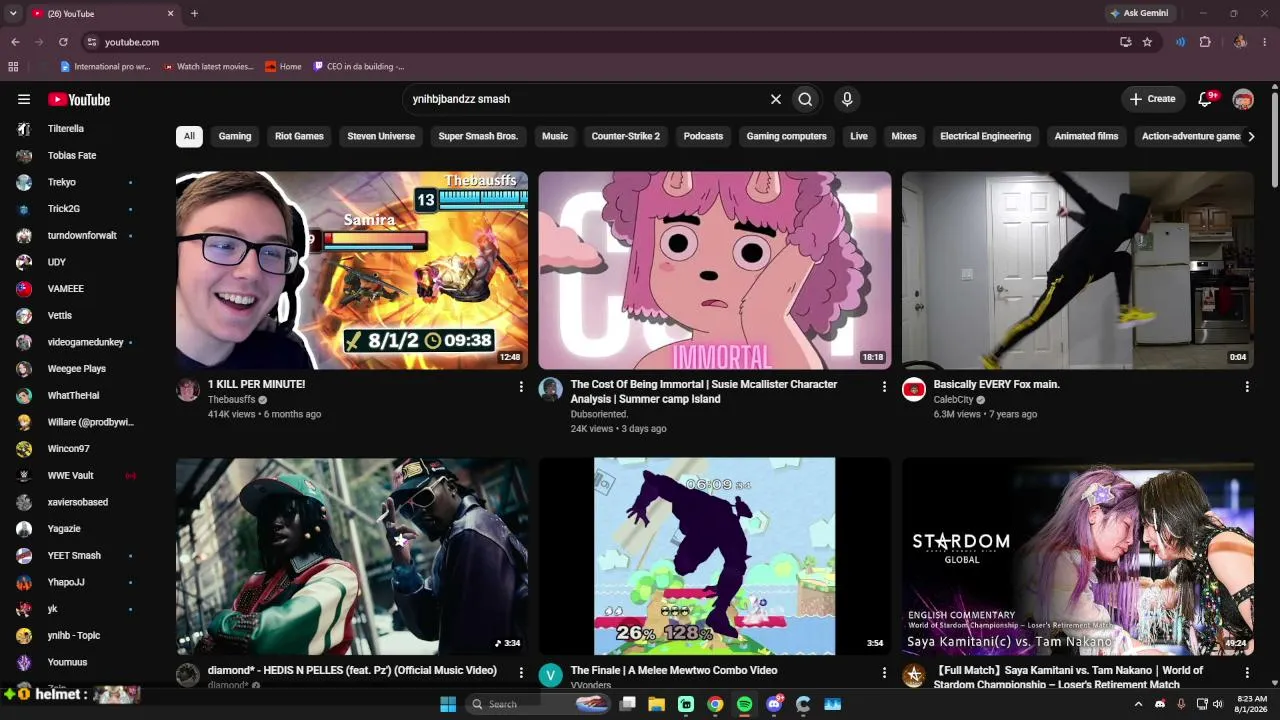Screen dimensions: 1280x720
Task: Open the Weegee Plays subscription
Action: tap(78, 369)
